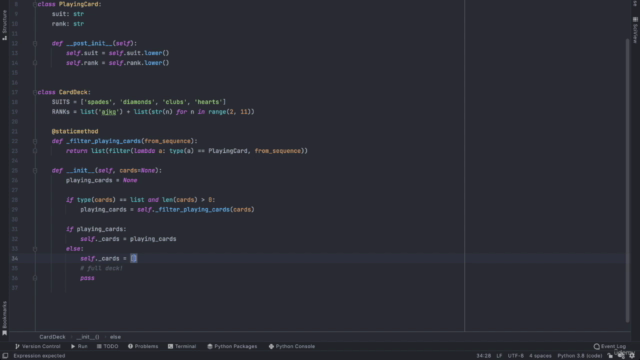Collapse the class CardDeck fold marker

[x=35, y=92]
